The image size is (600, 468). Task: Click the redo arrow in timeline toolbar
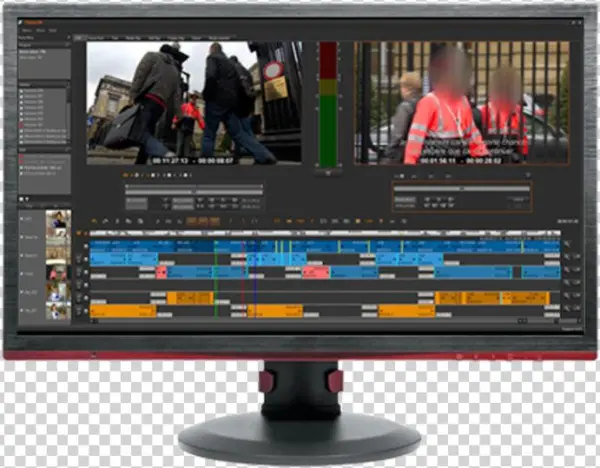tap(105, 221)
